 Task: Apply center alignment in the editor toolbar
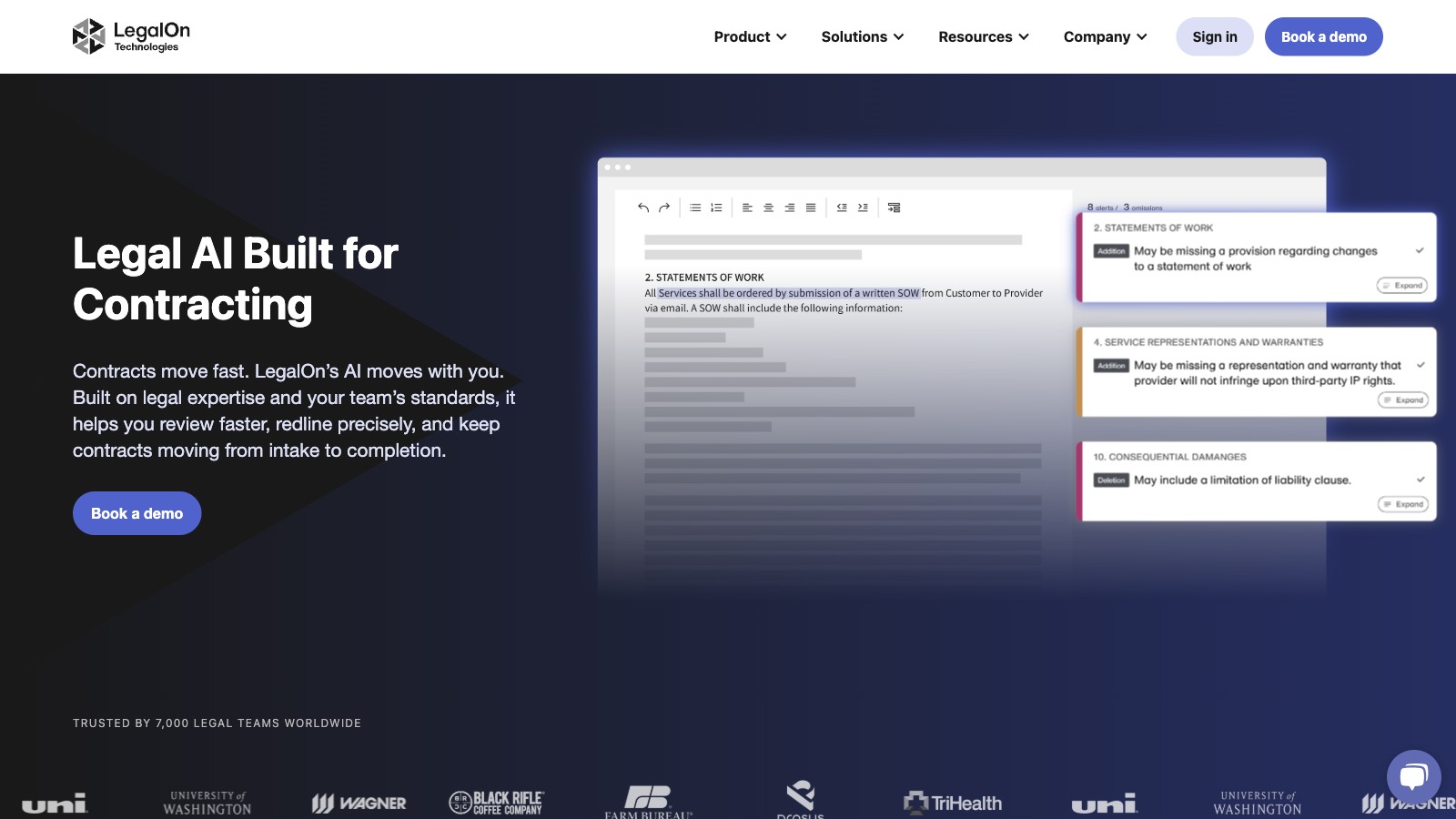click(768, 207)
